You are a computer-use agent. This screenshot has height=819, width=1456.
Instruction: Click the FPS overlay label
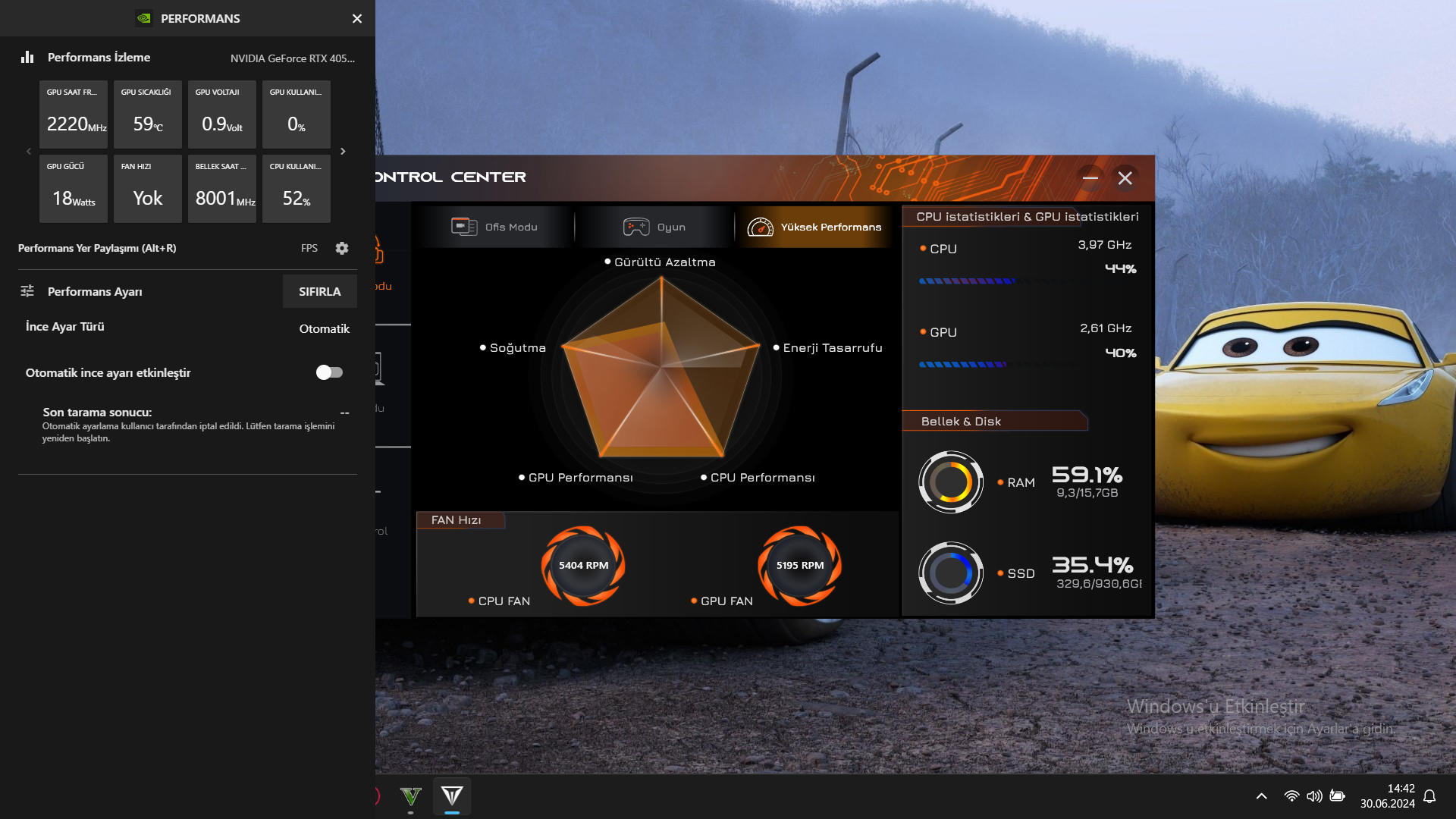point(309,248)
